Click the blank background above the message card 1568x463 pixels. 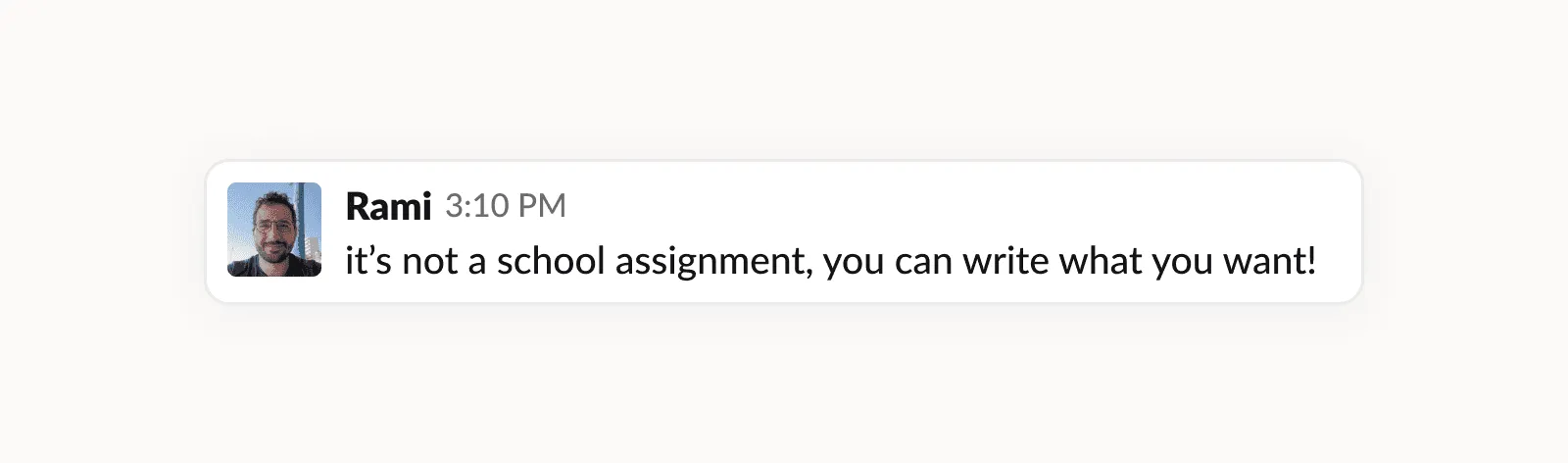(x=784, y=78)
